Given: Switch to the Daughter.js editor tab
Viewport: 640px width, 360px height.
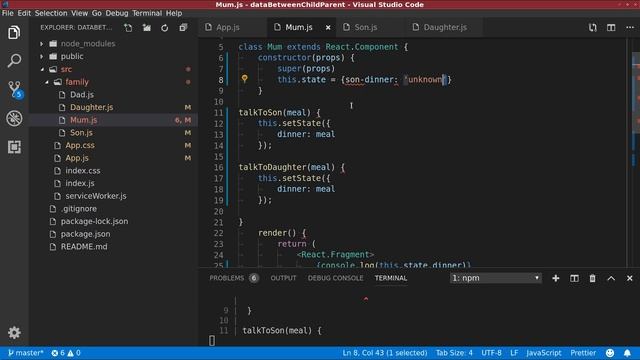Looking at the screenshot, I should (x=444, y=27).
